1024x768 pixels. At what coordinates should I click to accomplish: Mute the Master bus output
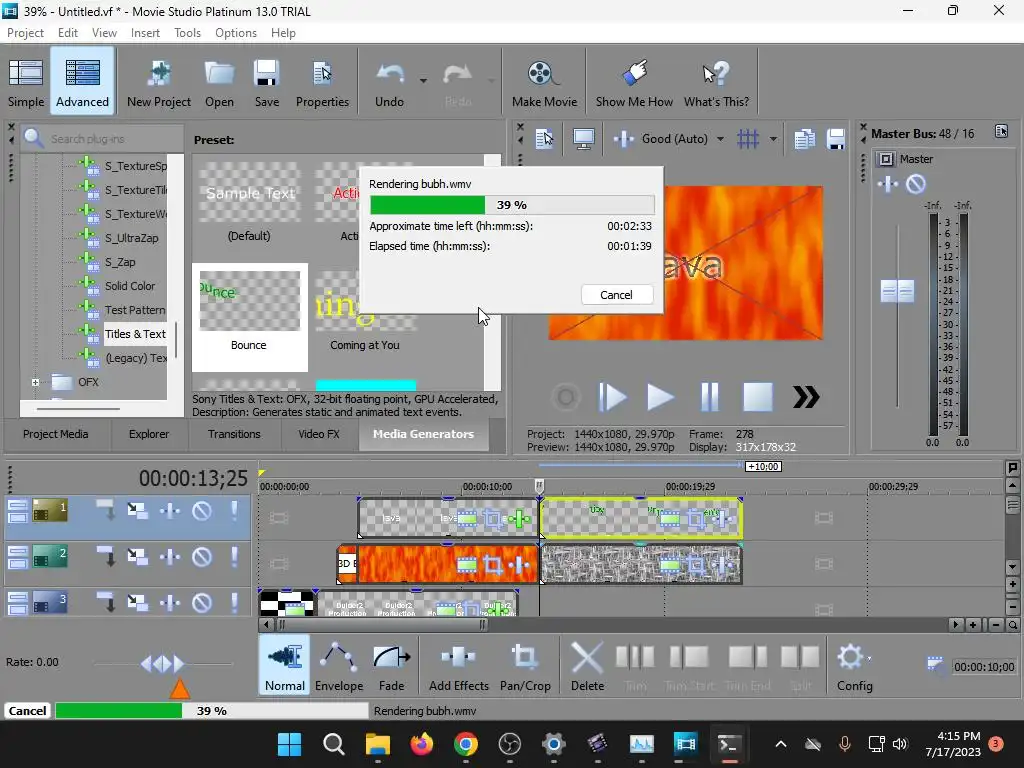click(x=916, y=184)
